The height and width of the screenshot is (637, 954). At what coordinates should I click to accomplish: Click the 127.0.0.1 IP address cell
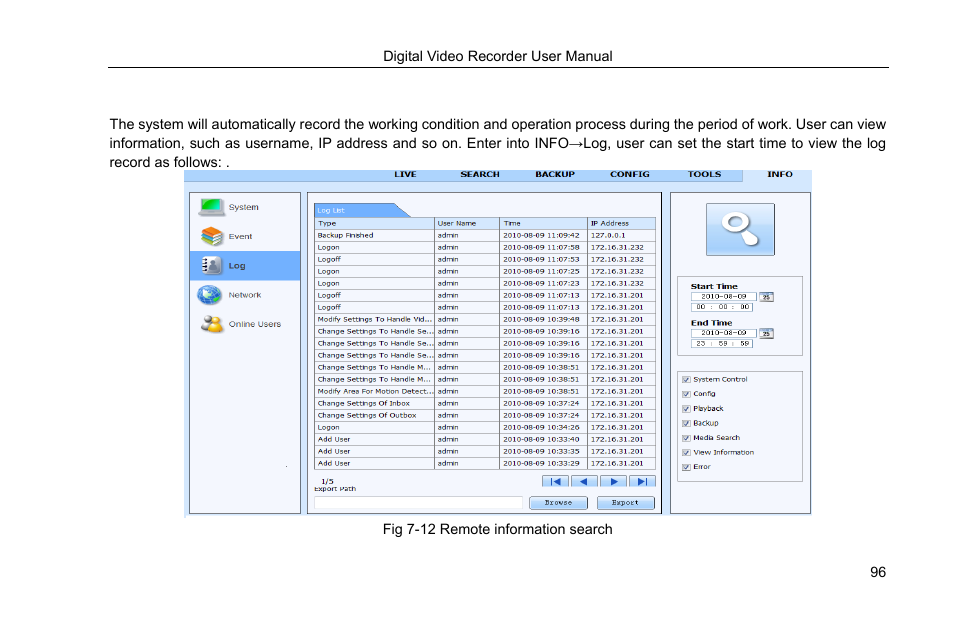pos(622,235)
